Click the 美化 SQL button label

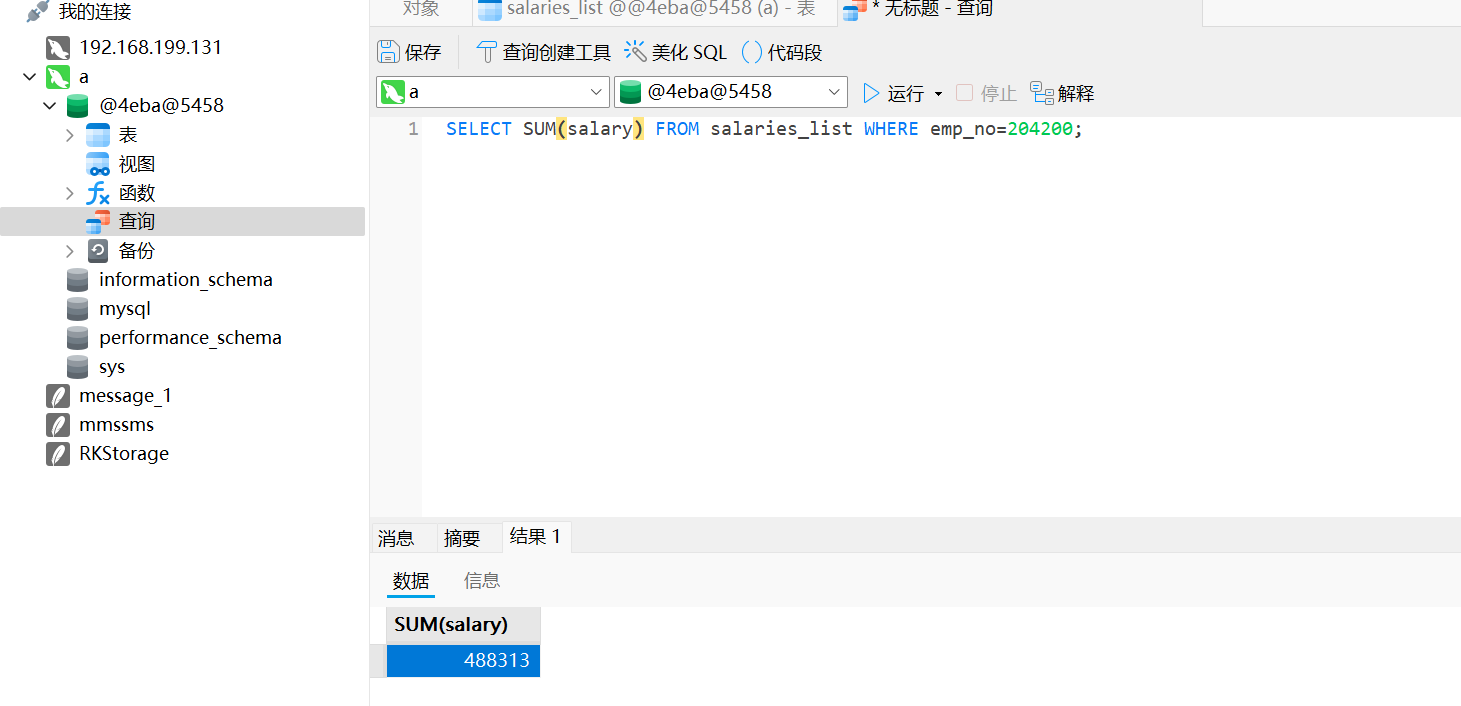coord(690,53)
